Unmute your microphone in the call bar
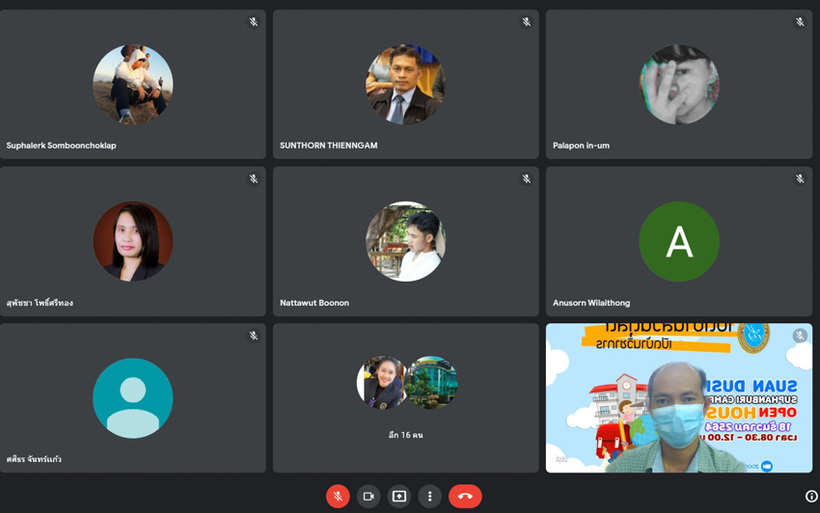820x513 pixels. pos(338,496)
